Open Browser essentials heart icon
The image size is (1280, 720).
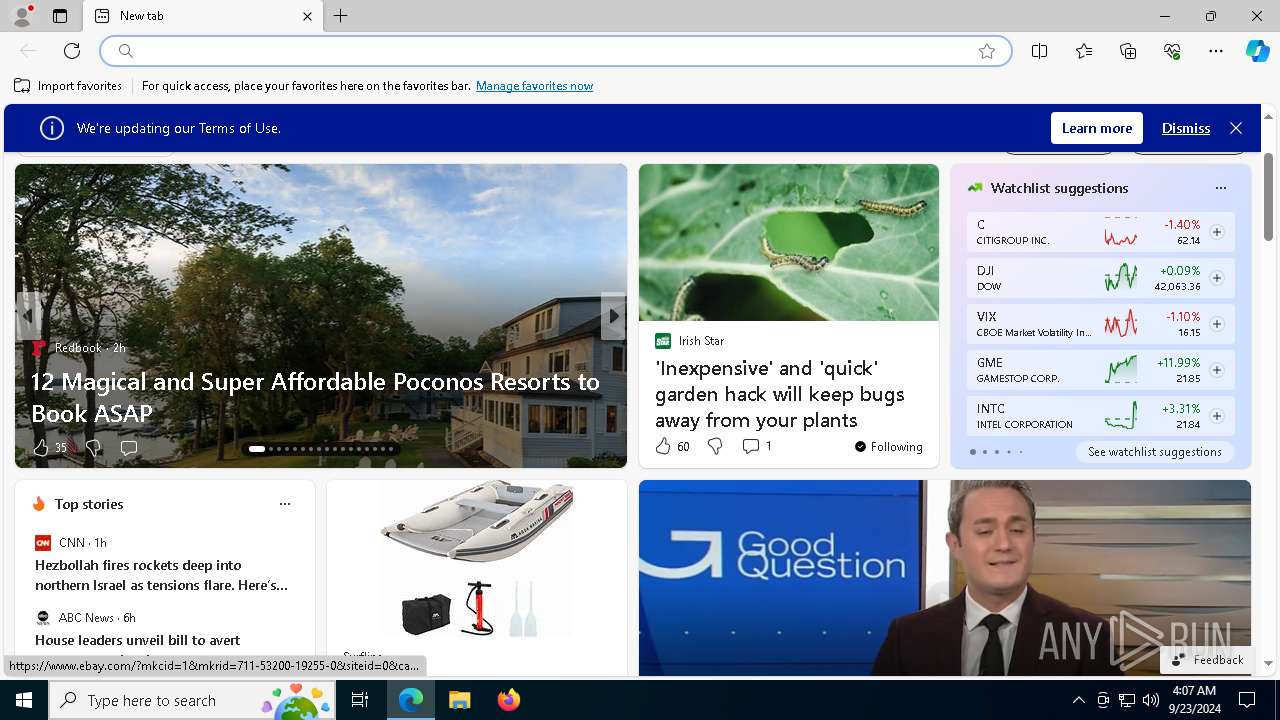1172,51
